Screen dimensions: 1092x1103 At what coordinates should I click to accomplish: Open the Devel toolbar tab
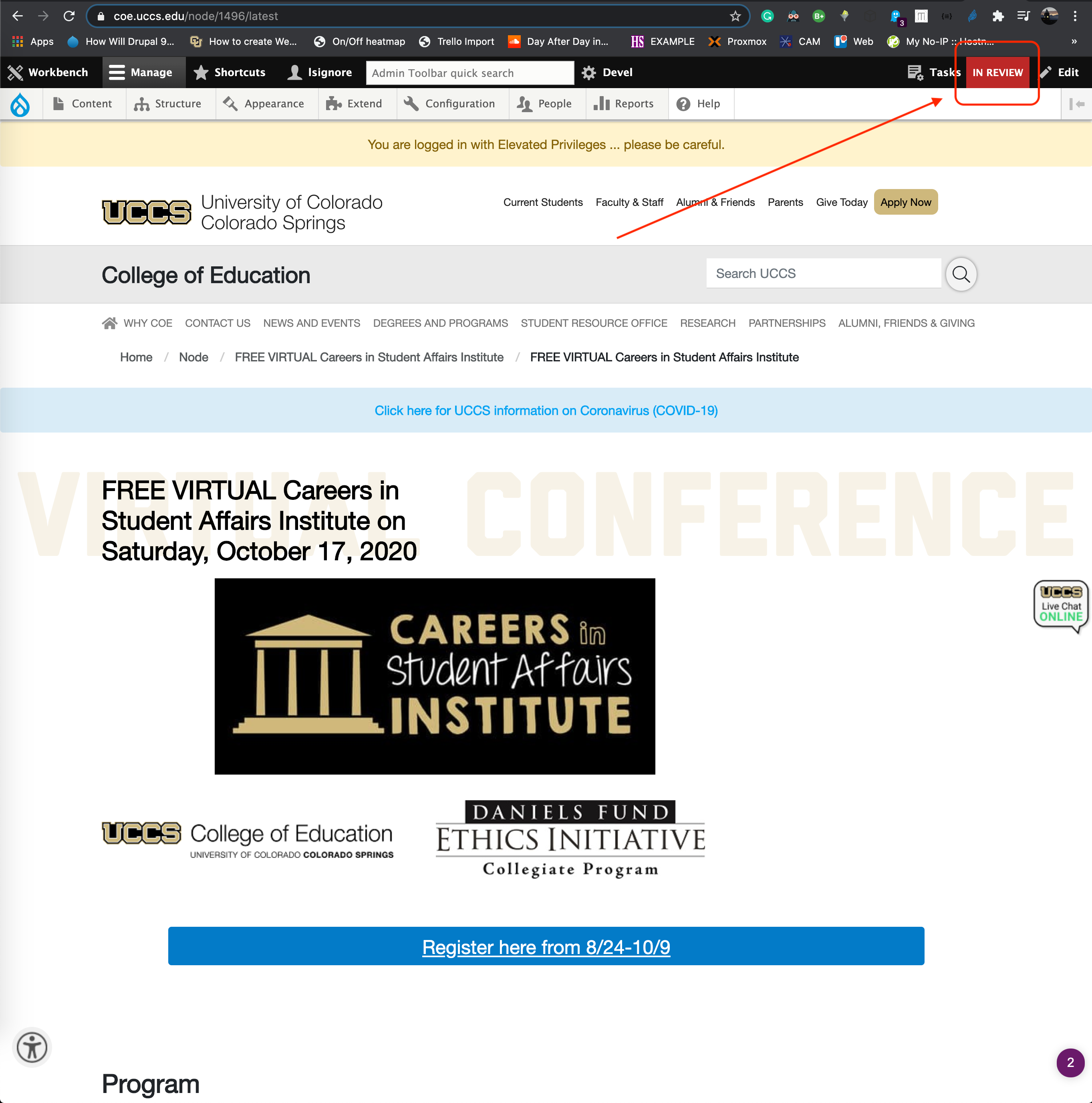(607, 72)
